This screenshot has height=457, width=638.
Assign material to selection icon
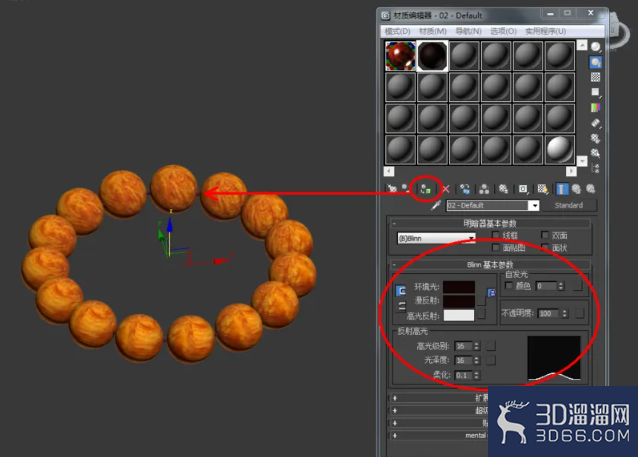click(426, 189)
